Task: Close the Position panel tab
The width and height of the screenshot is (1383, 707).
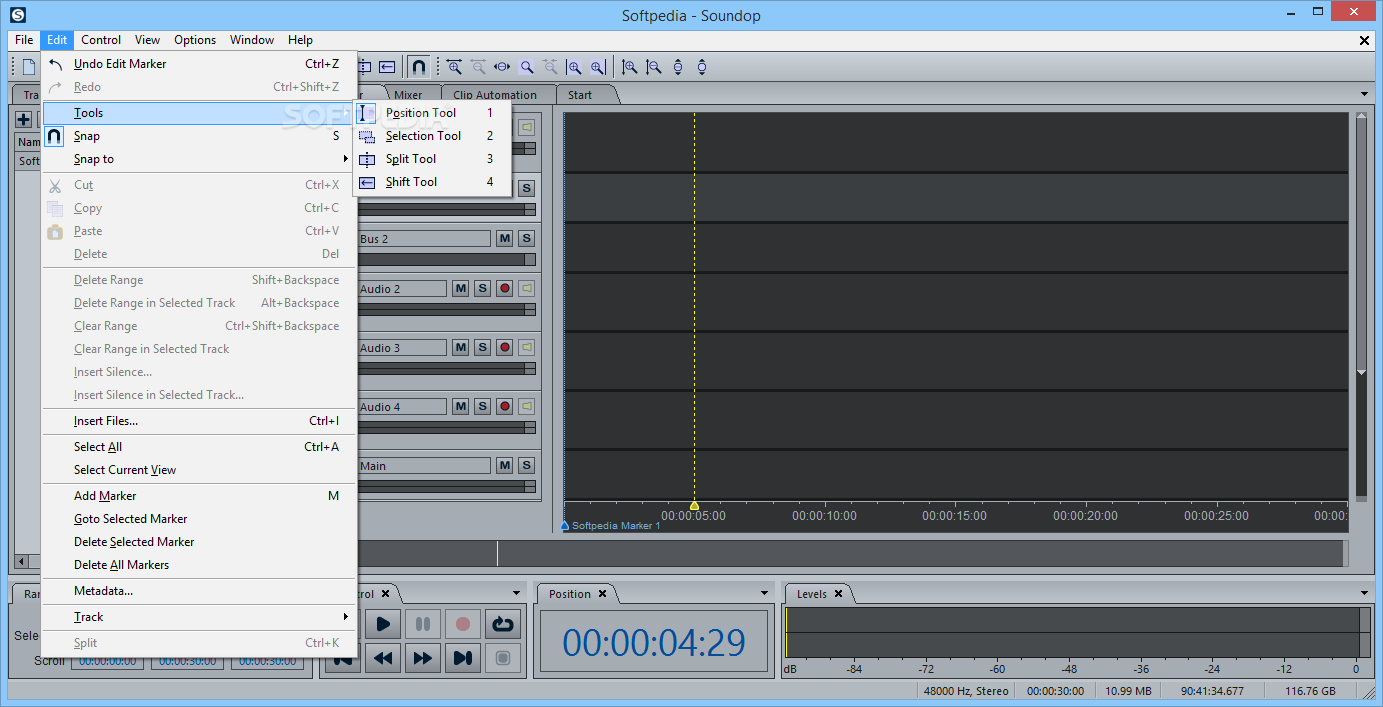Action: [x=602, y=594]
